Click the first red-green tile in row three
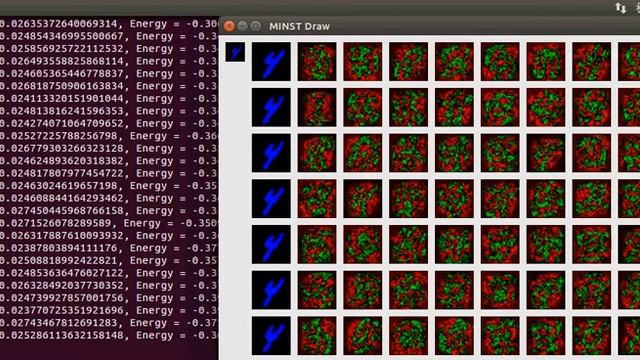The image size is (640, 360). coord(317,153)
